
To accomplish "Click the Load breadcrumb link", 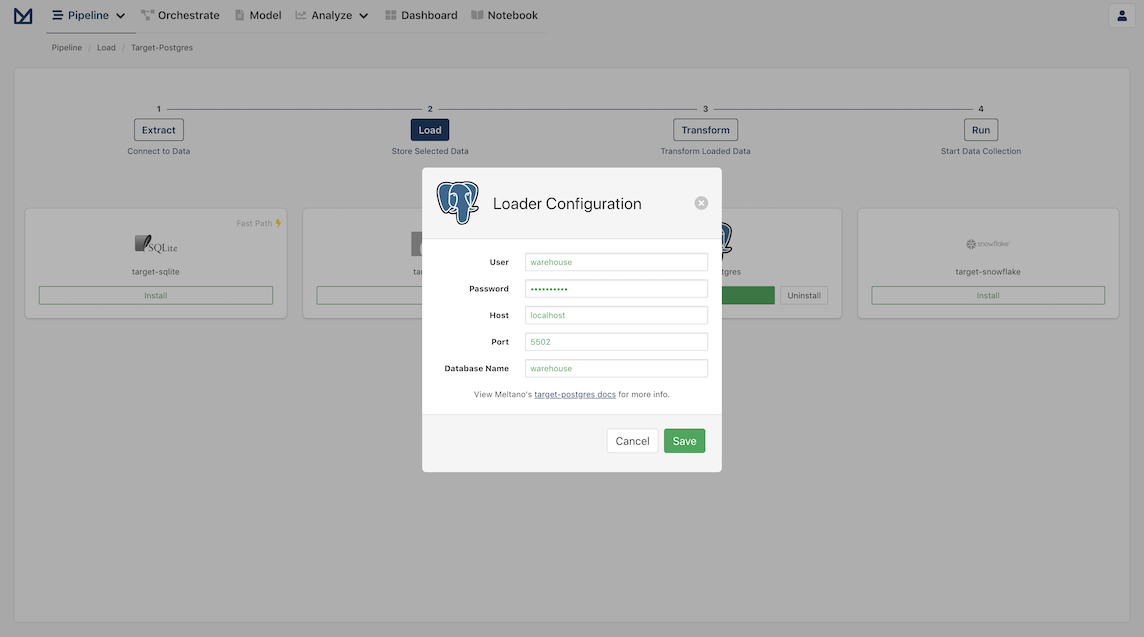I will (x=107, y=47).
